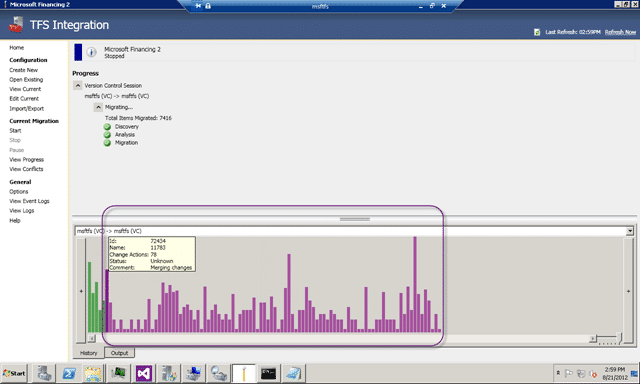Open View Progress in sidebar
Screen dimensions: 640x384
tap(27, 160)
